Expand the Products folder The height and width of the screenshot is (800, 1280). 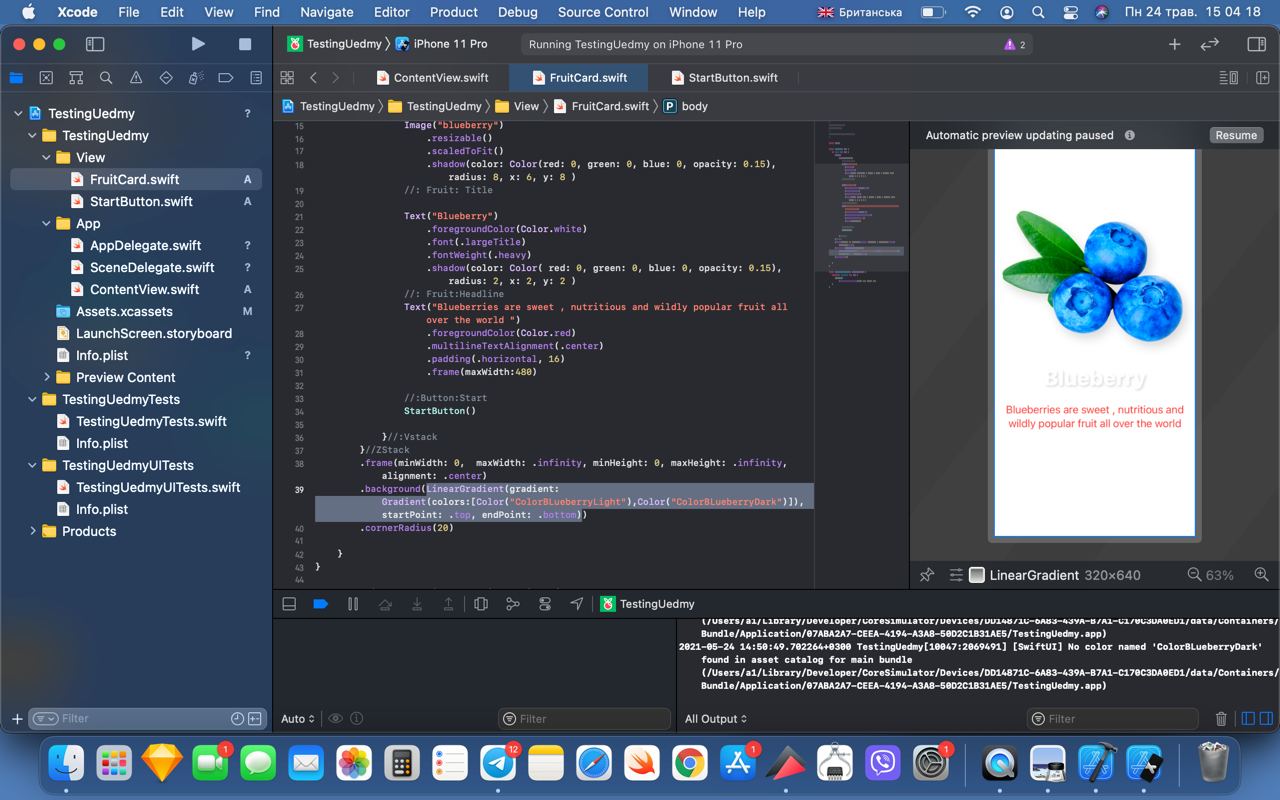[32, 531]
